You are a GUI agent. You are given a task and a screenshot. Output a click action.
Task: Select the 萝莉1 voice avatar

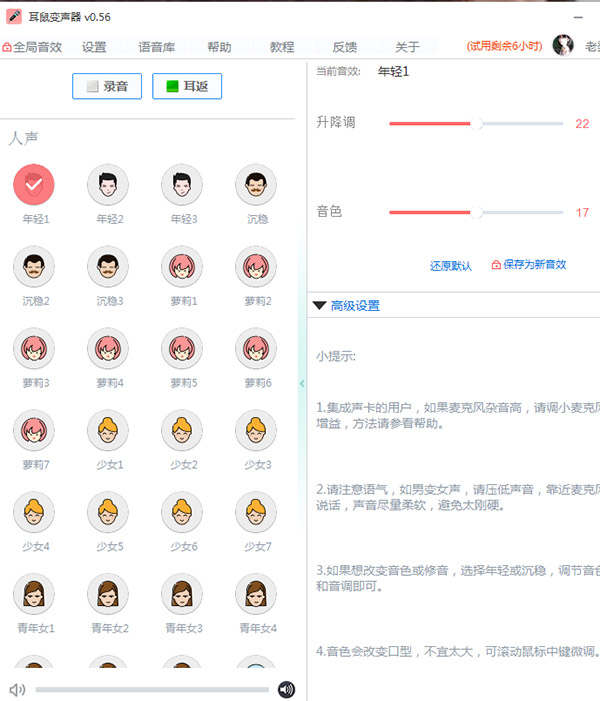(x=182, y=266)
